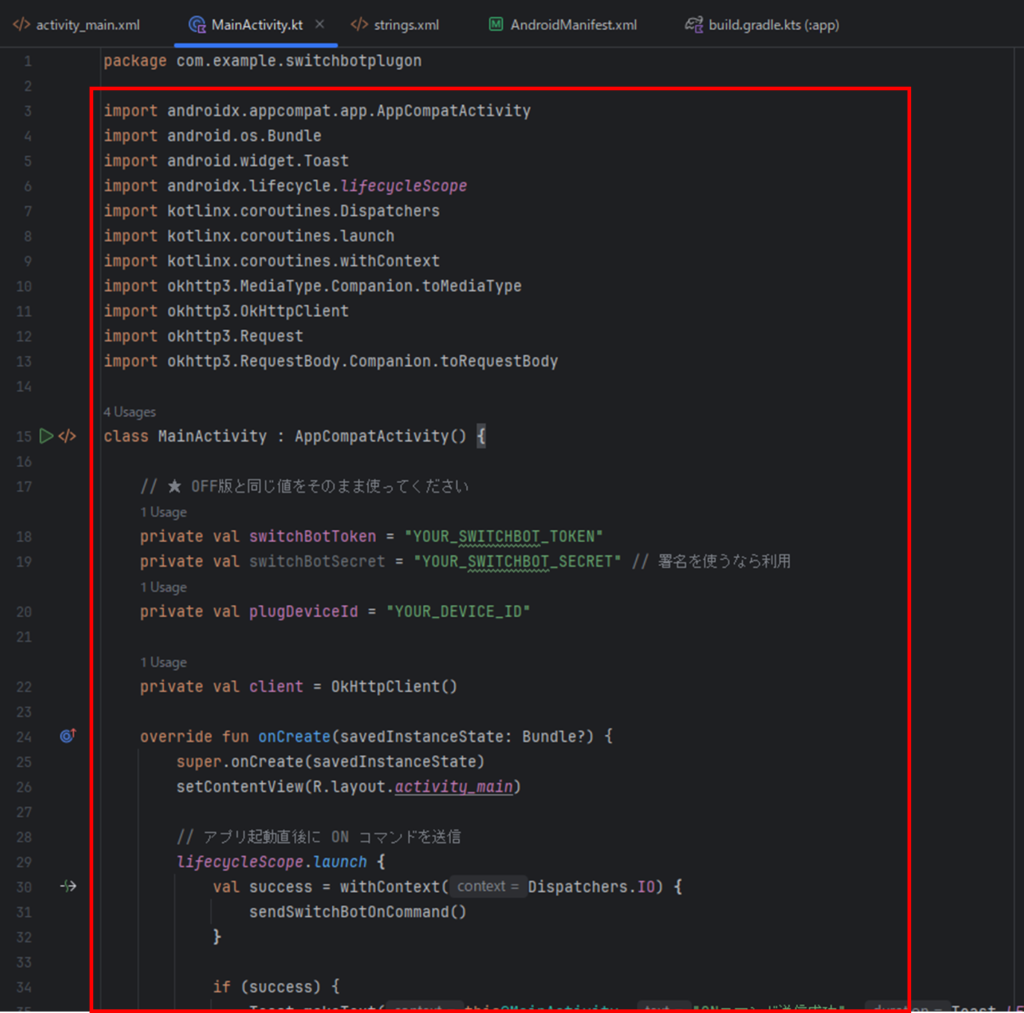This screenshot has height=1013, width=1024.
Task: Click the manifest icon on AndroidManifest.xml tab
Action: [x=496, y=24]
